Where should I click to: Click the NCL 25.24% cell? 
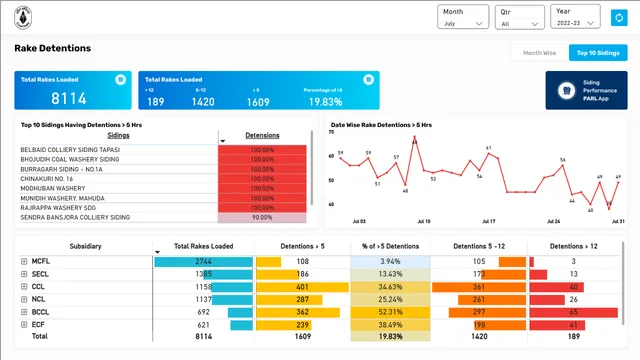[x=390, y=299]
